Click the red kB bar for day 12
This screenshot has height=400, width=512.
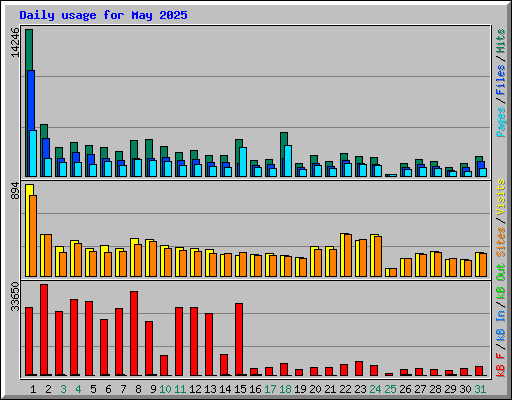point(194,342)
